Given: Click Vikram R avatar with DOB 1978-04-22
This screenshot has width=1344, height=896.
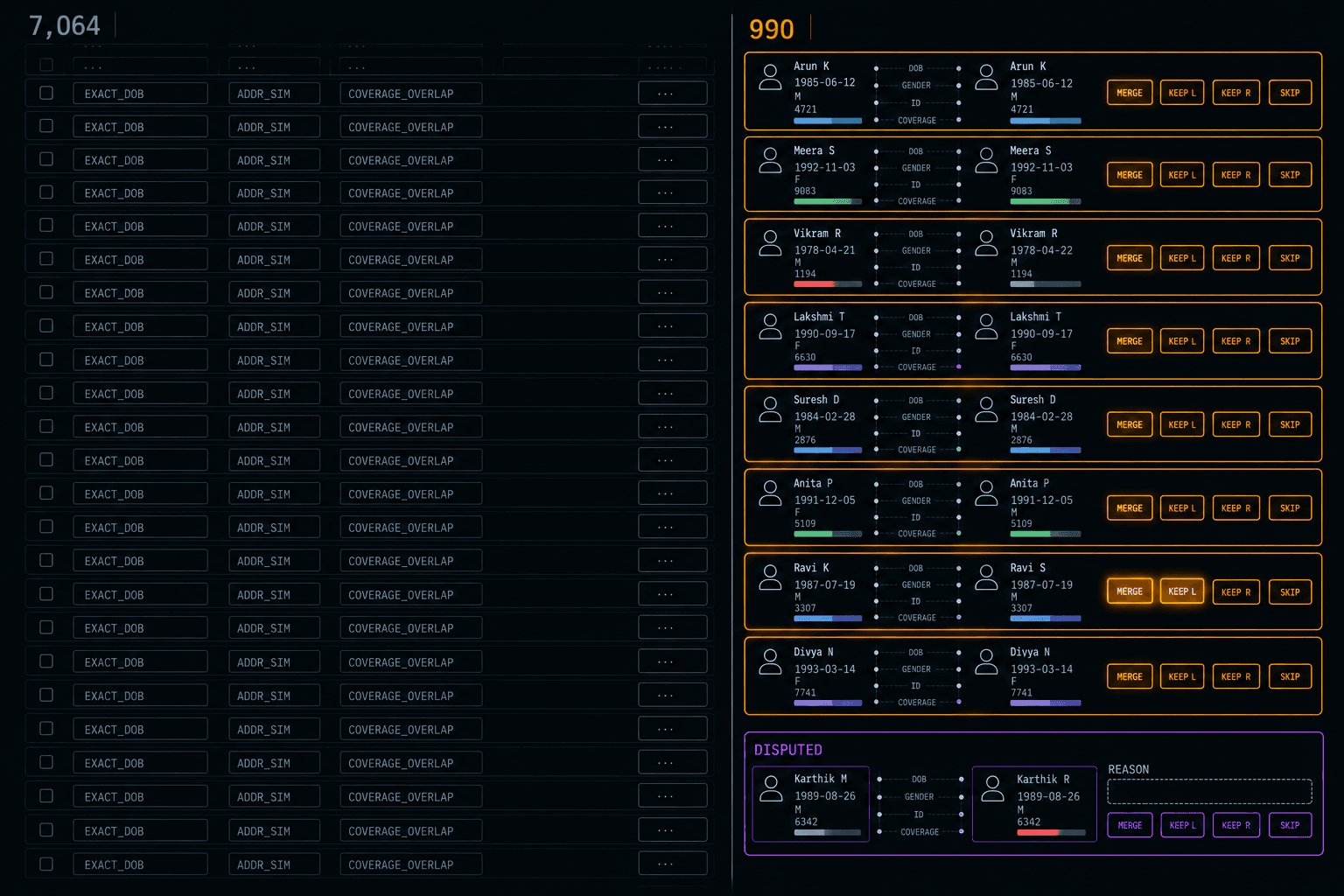Looking at the screenshot, I should click(986, 243).
